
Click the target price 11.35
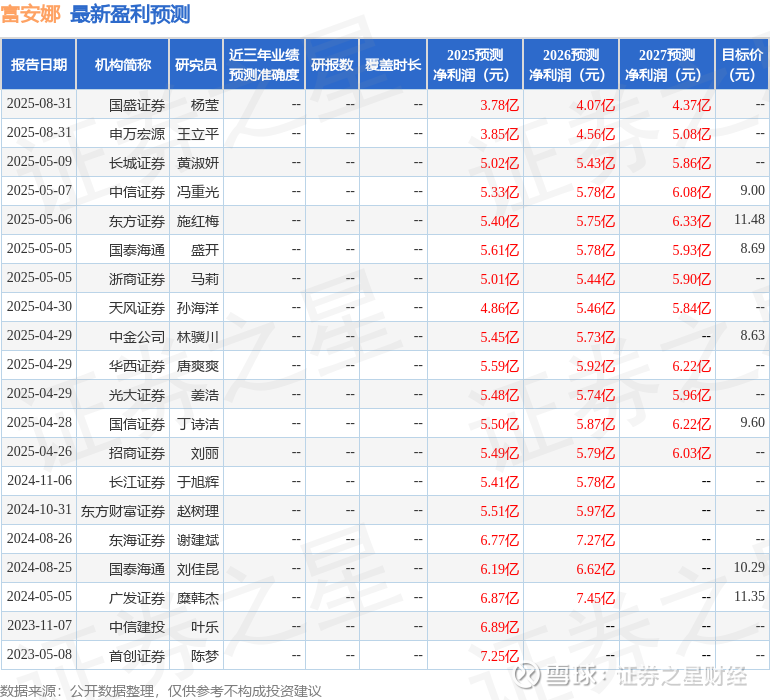point(749,596)
